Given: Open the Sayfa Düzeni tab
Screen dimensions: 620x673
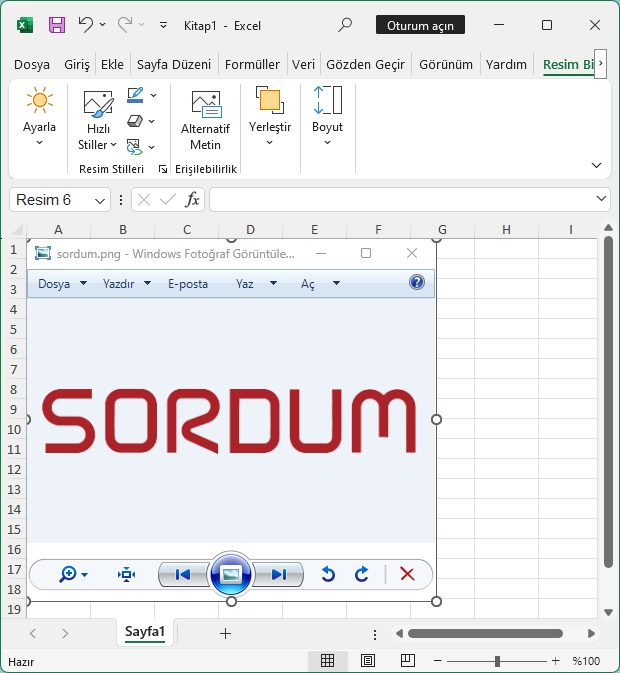Looking at the screenshot, I should pos(174,64).
